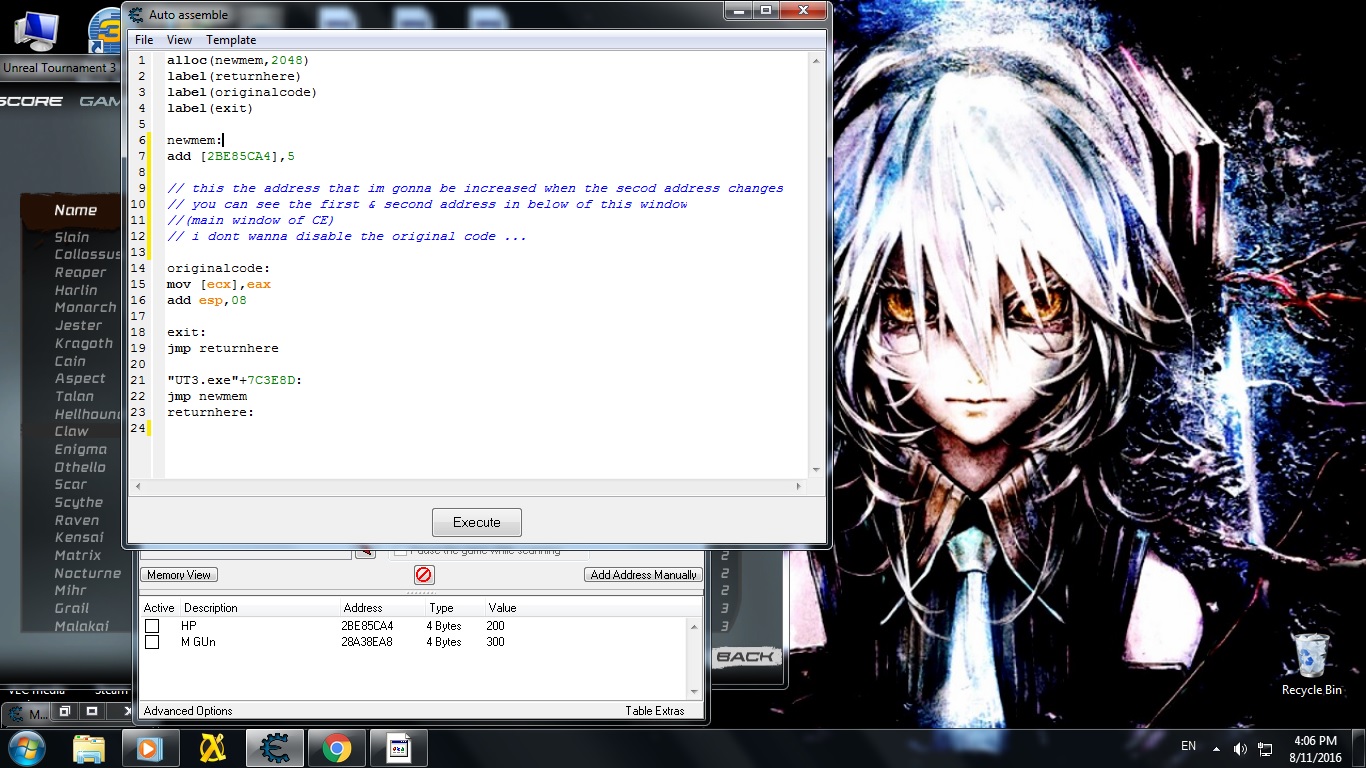1366x768 pixels.
Task: Open Windows Explorer folder icon in taskbar
Action: tap(89, 748)
